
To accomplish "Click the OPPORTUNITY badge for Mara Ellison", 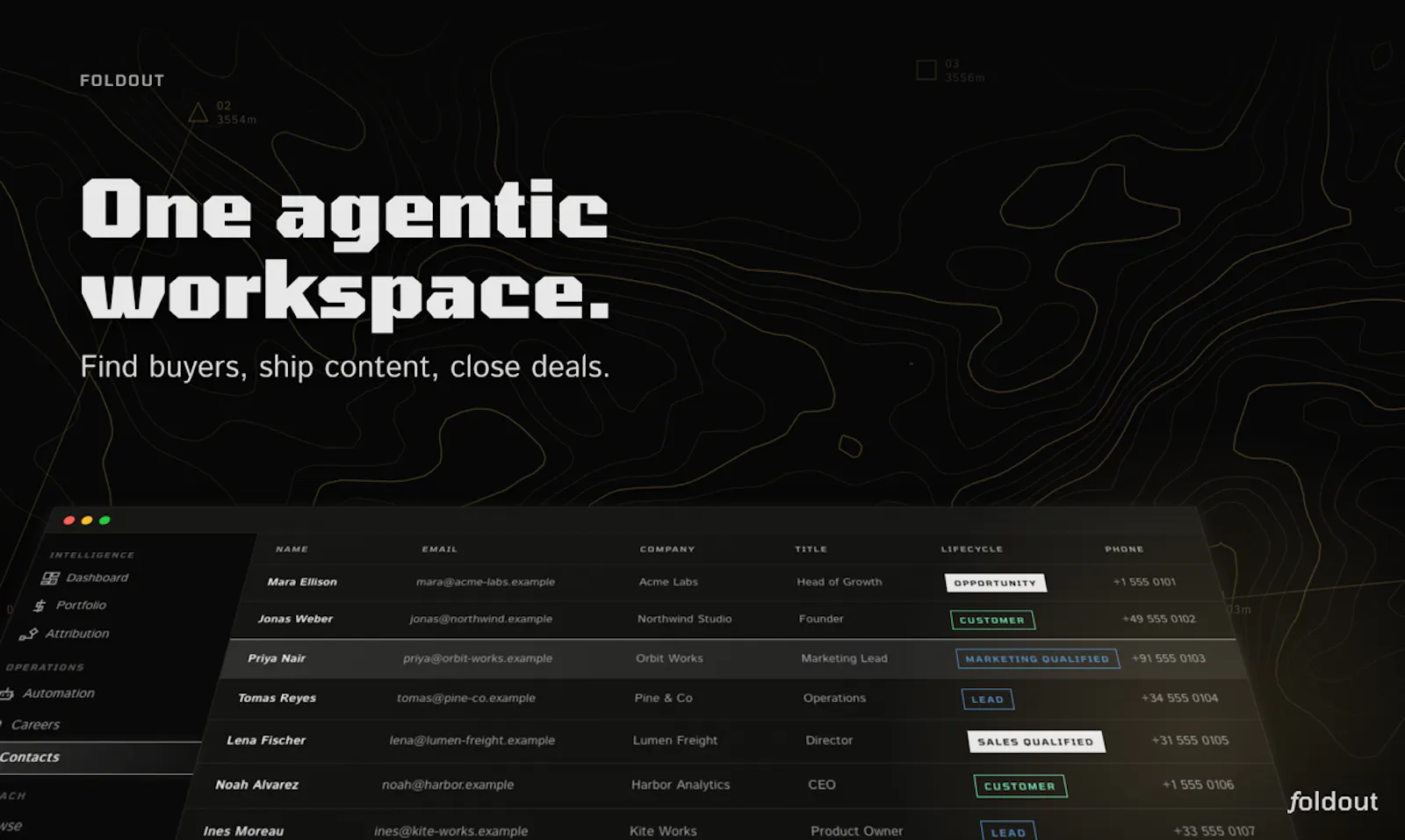I will click(x=995, y=583).
